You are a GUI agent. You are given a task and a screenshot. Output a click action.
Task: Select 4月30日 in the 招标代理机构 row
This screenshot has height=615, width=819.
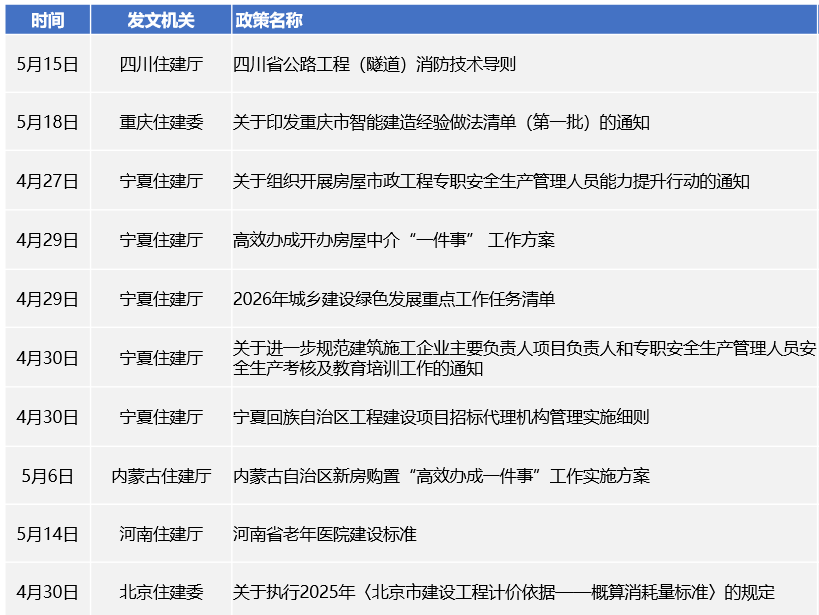tap(48, 417)
